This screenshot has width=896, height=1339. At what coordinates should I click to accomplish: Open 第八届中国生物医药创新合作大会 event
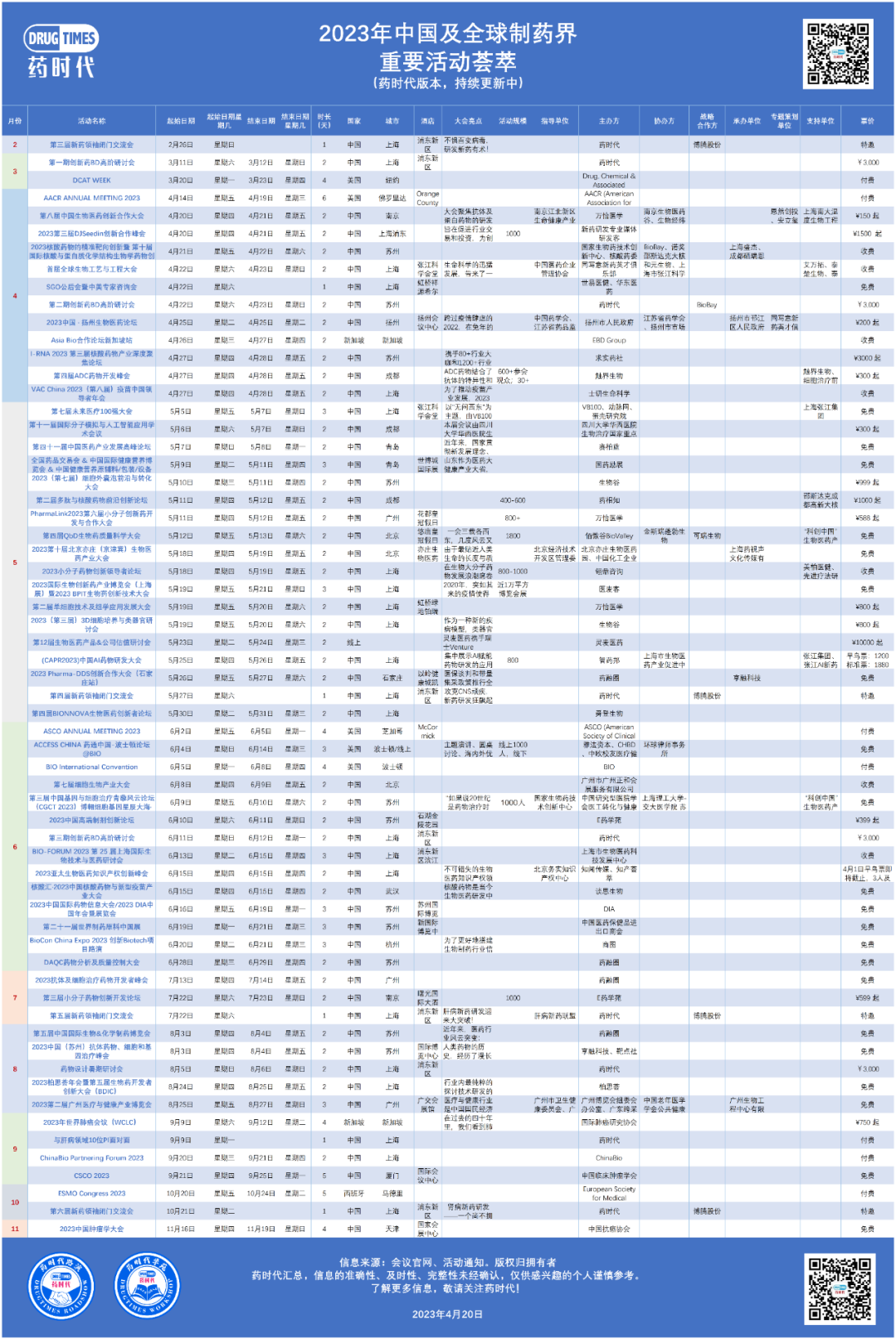click(x=91, y=216)
